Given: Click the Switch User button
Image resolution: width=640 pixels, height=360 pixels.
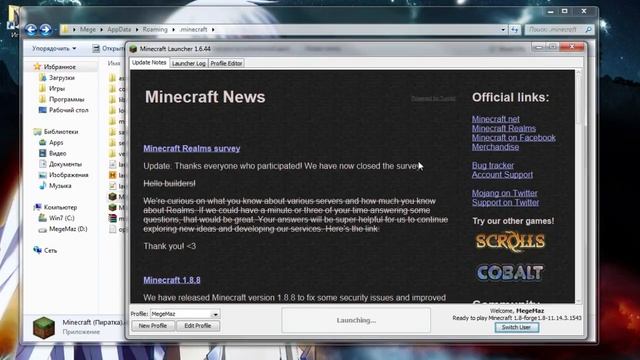Looking at the screenshot, I should [516, 327].
